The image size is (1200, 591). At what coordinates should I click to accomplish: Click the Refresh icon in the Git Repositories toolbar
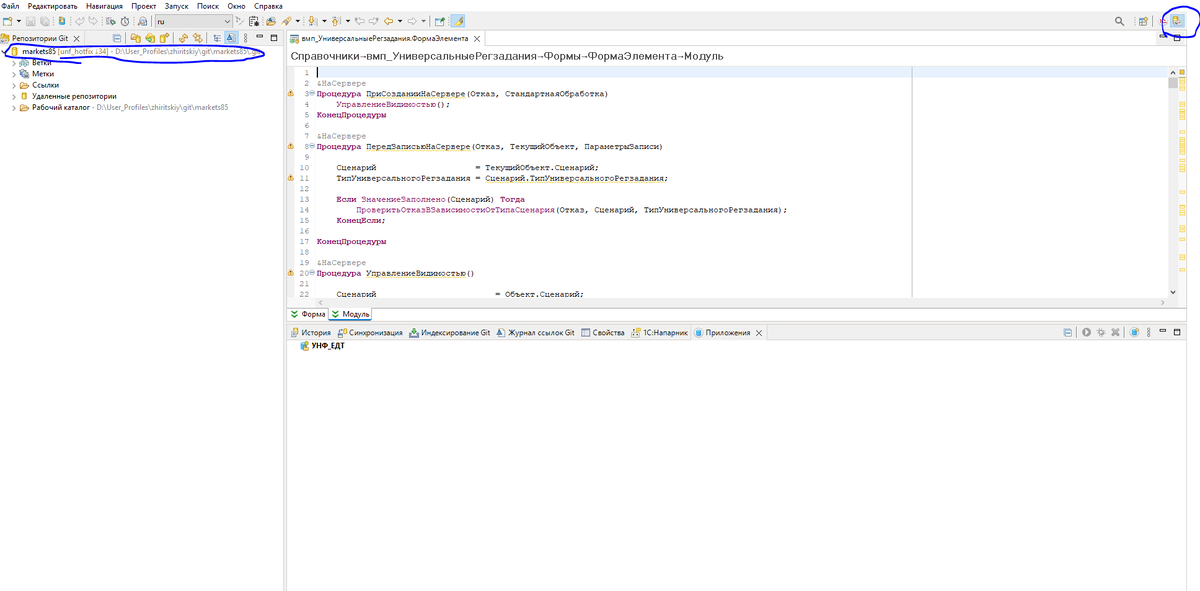[183, 38]
